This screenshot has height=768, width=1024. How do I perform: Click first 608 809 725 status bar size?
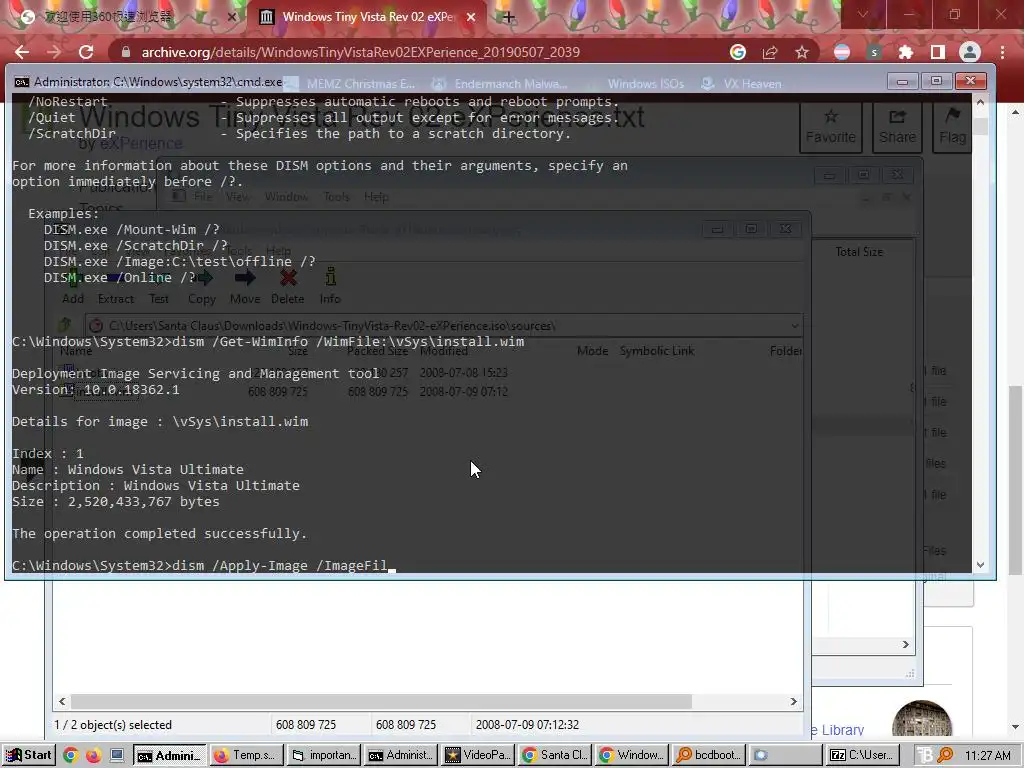tap(306, 725)
